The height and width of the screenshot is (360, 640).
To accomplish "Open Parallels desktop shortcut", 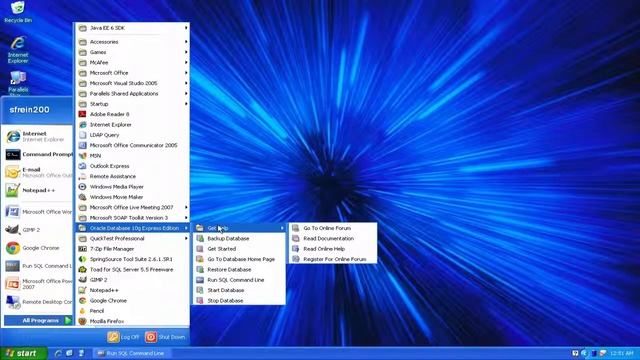I will [18, 84].
